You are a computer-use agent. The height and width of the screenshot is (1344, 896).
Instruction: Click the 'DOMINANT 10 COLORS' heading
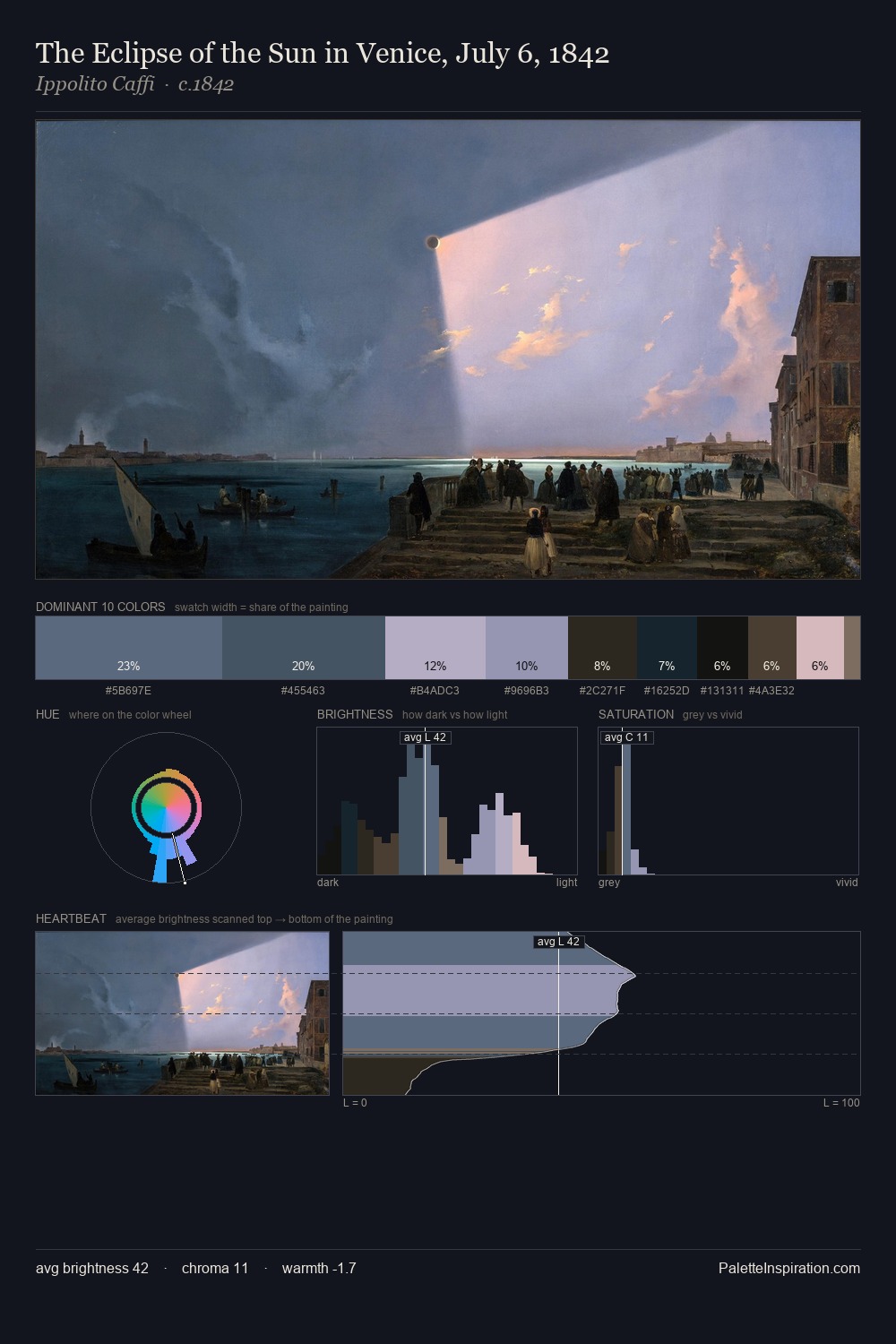(x=100, y=607)
